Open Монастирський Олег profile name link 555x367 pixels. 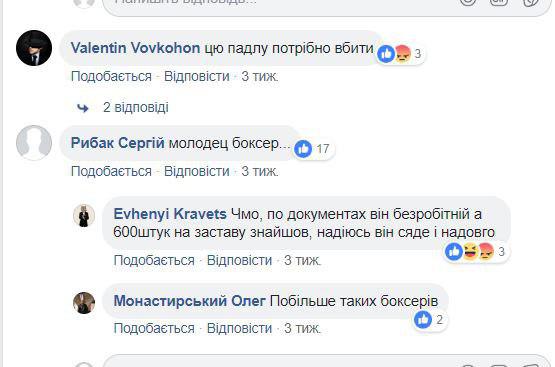pyautogui.click(x=189, y=301)
